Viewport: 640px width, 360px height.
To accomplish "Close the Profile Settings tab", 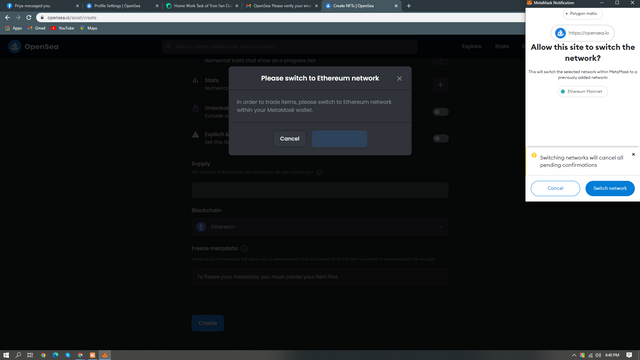I will coord(157,6).
